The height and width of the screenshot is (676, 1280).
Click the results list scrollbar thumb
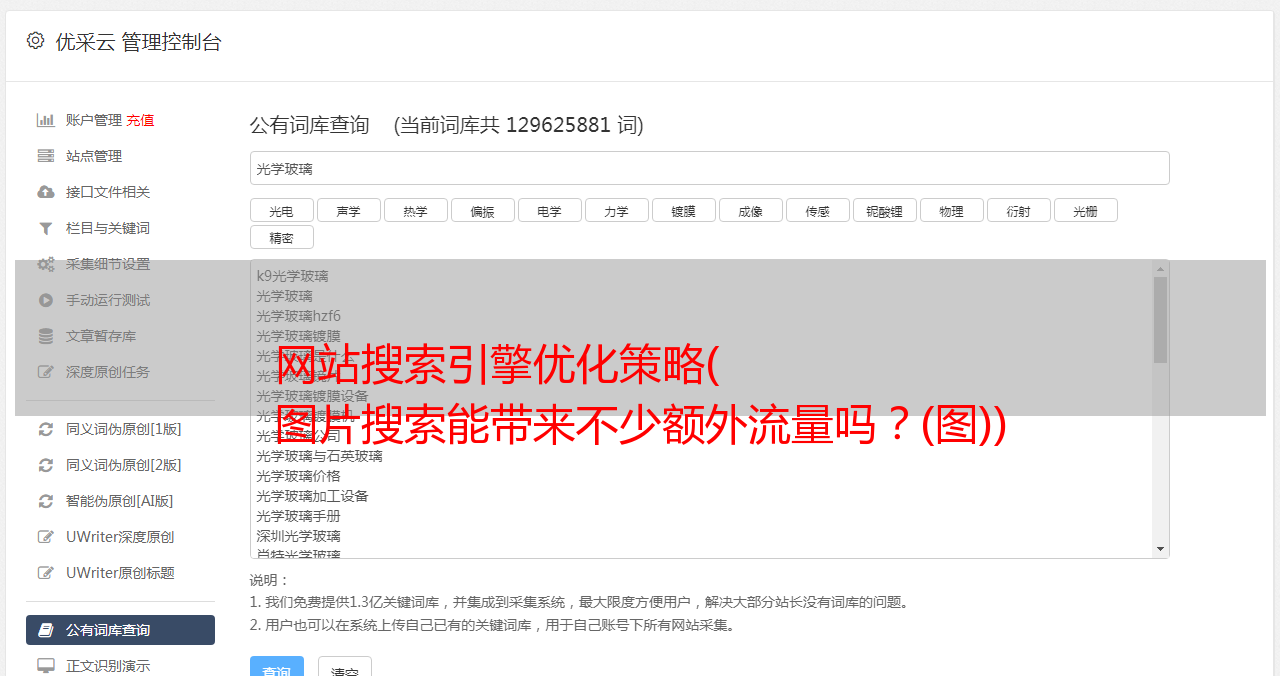[x=1160, y=320]
